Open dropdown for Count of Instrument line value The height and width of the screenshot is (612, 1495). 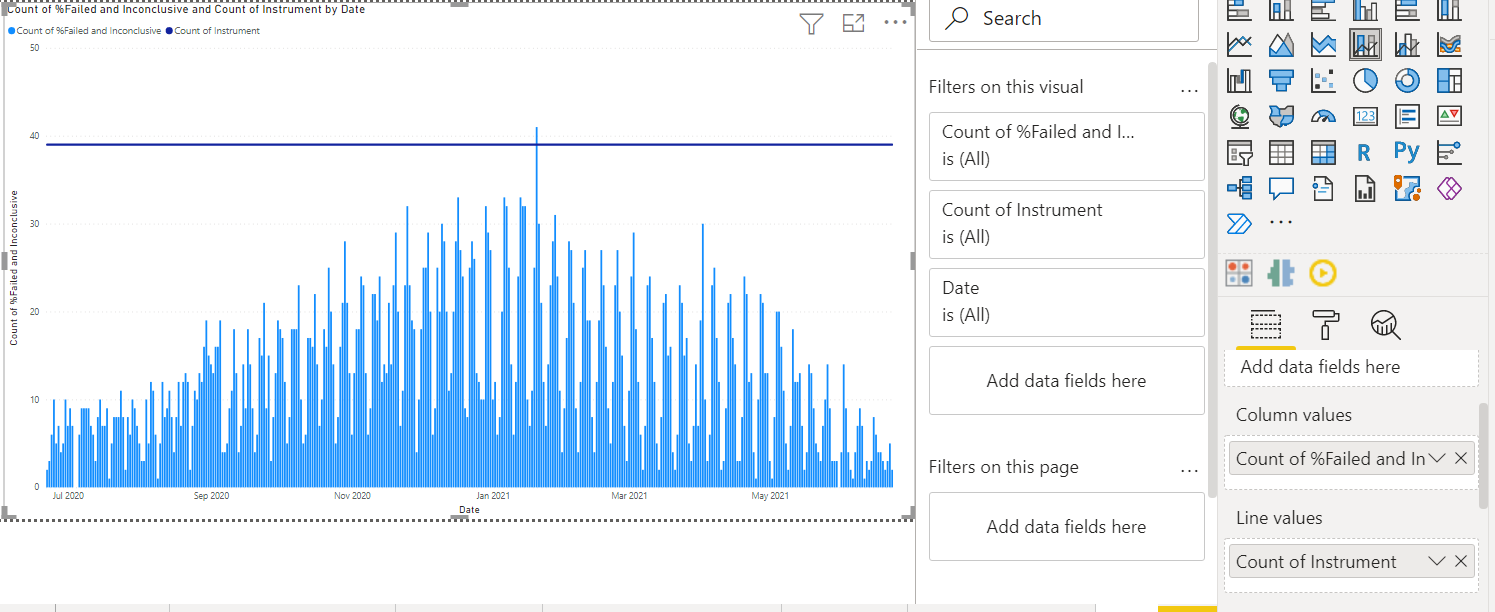(x=1438, y=561)
